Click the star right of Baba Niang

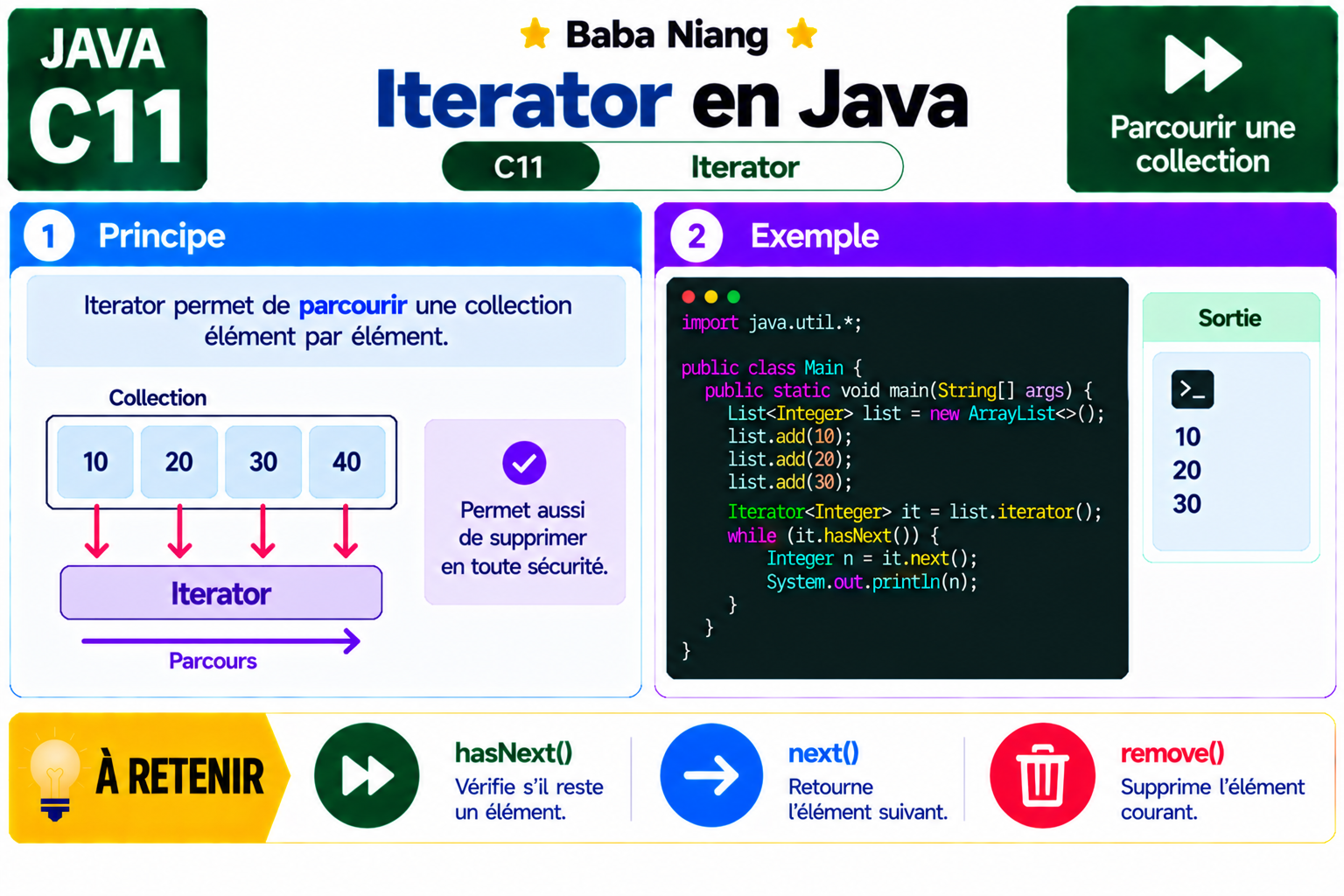801,35
